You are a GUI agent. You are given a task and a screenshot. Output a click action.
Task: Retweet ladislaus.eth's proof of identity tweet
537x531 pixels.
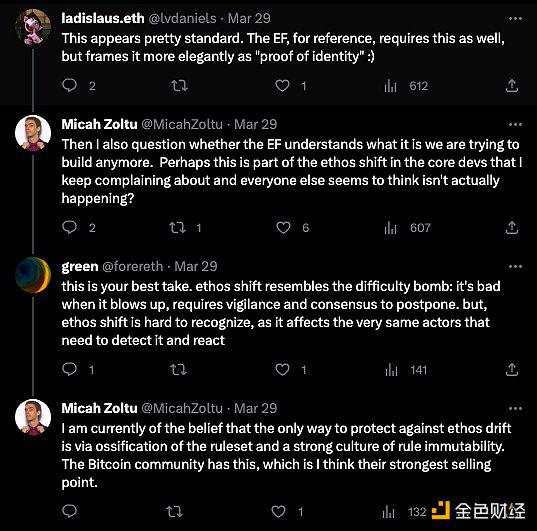179,85
